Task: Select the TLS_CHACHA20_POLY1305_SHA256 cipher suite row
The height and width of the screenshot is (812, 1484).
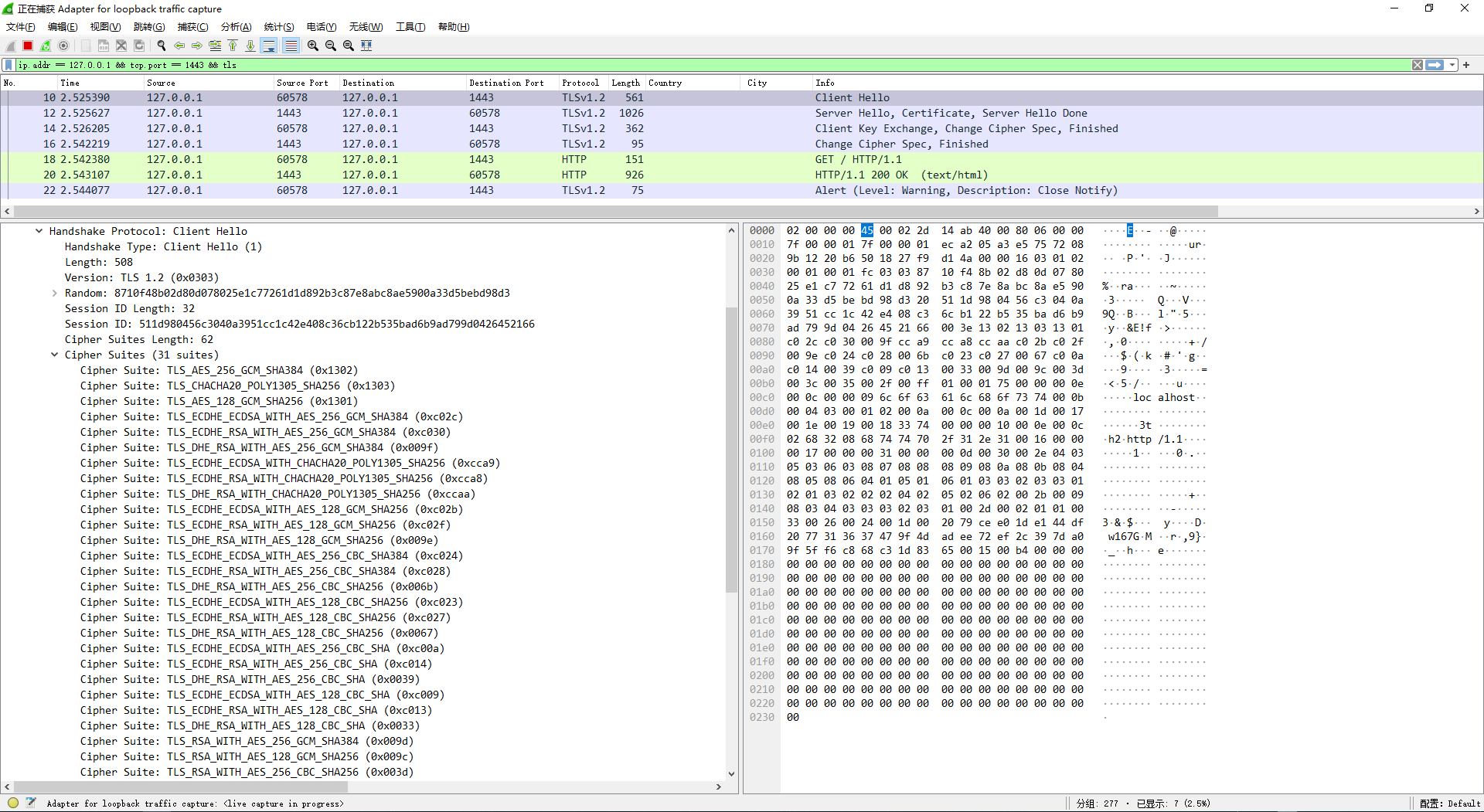Action: [x=237, y=386]
